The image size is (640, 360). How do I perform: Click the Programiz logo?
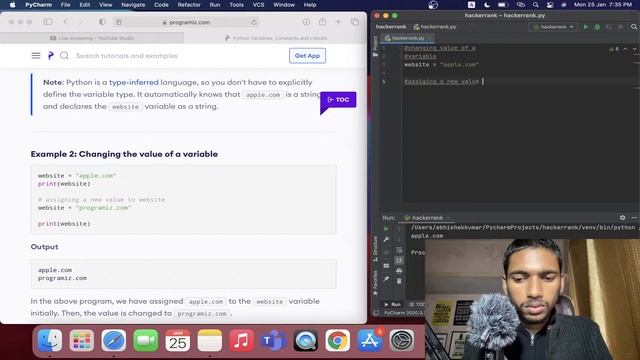[51, 56]
